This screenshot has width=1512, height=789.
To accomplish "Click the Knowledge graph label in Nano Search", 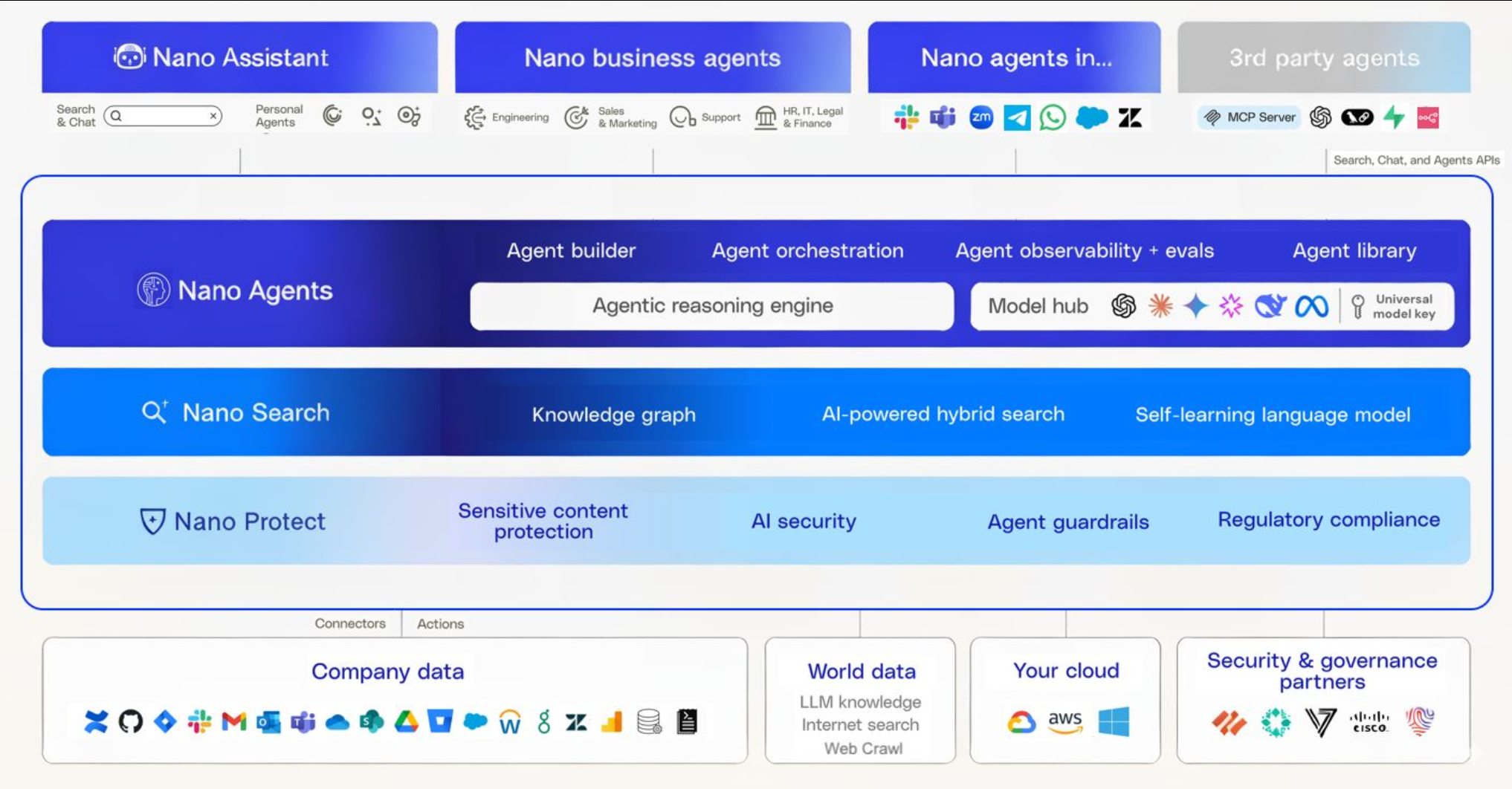I will pyautogui.click(x=613, y=415).
